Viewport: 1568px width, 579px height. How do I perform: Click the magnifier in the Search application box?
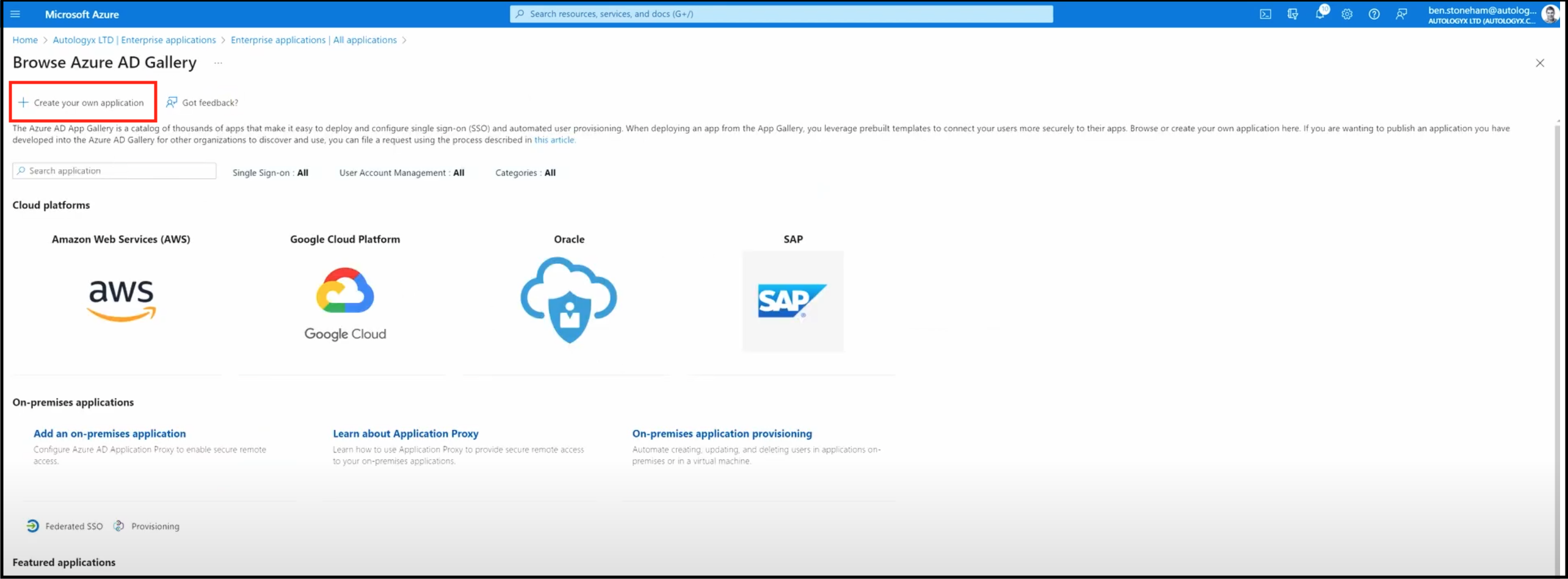tap(21, 171)
